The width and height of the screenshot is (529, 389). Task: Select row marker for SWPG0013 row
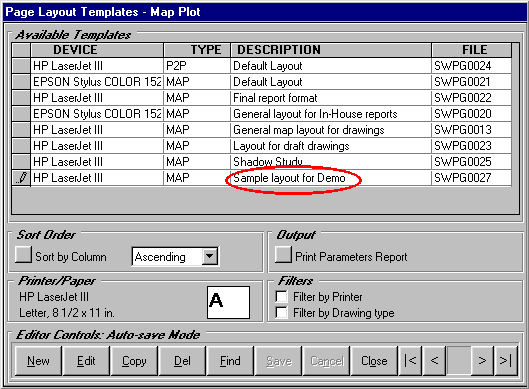click(x=21, y=130)
